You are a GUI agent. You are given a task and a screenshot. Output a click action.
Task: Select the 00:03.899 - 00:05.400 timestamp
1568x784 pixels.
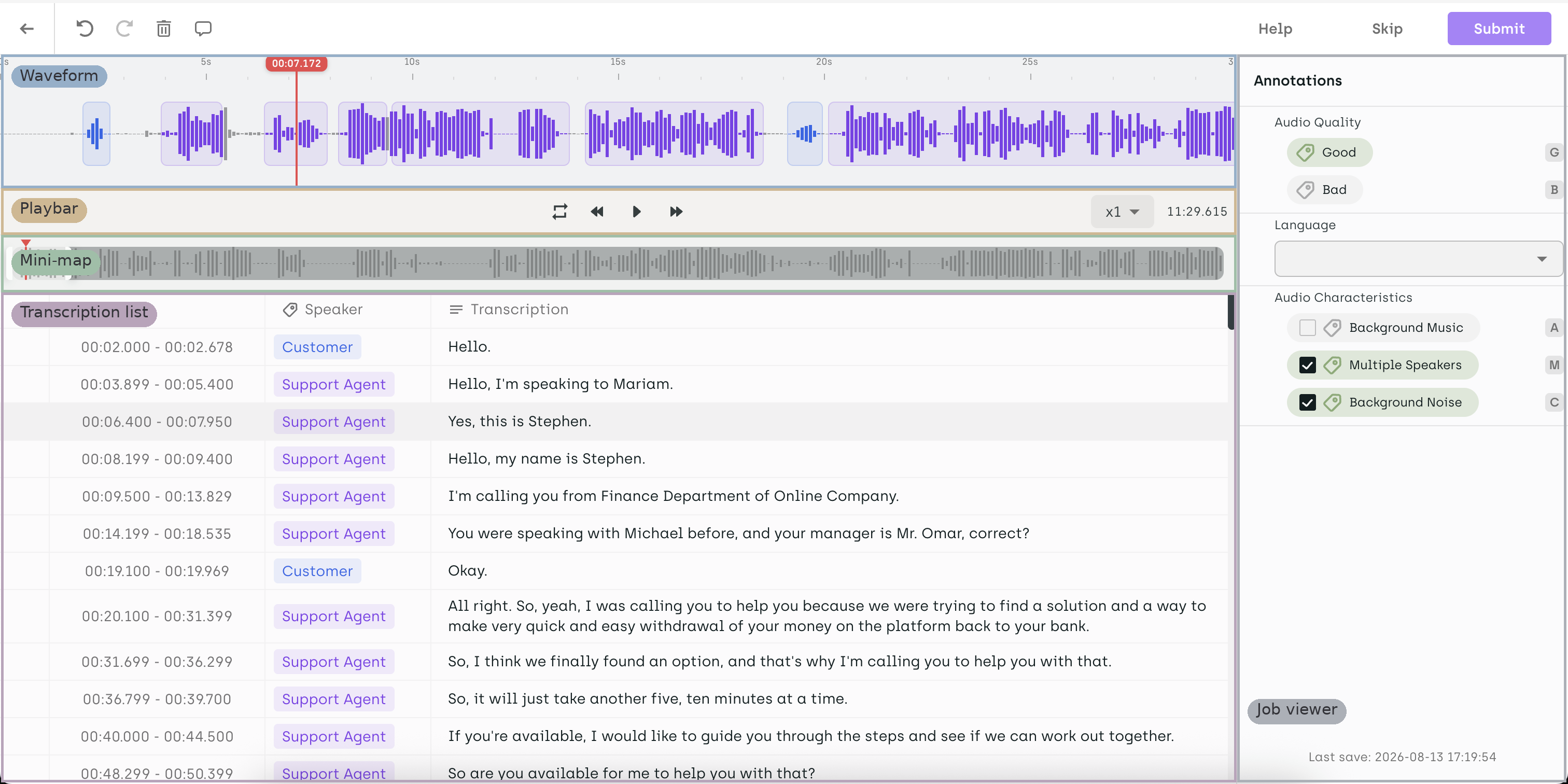pos(157,384)
